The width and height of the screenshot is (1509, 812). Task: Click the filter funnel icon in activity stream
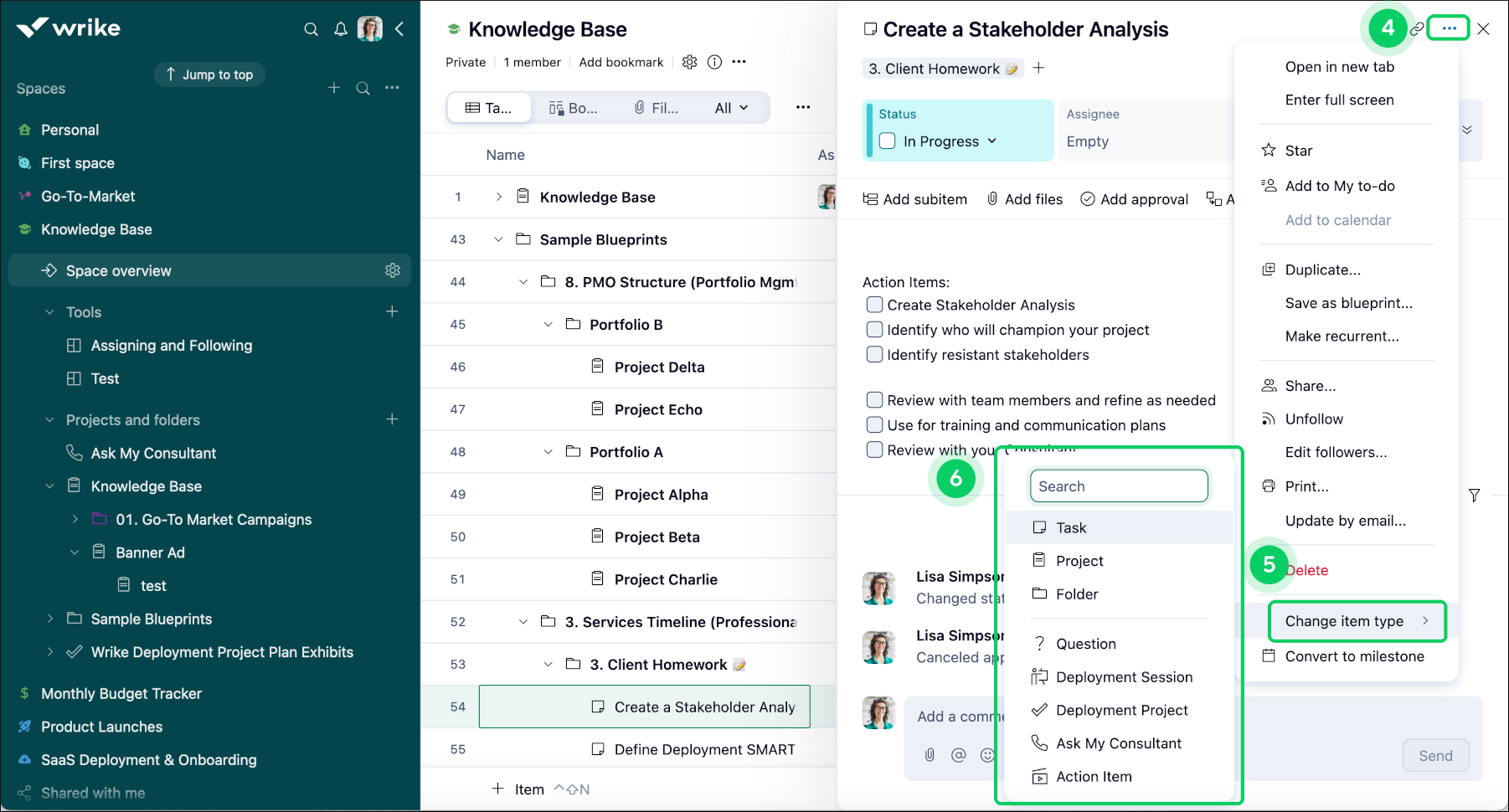(x=1474, y=496)
